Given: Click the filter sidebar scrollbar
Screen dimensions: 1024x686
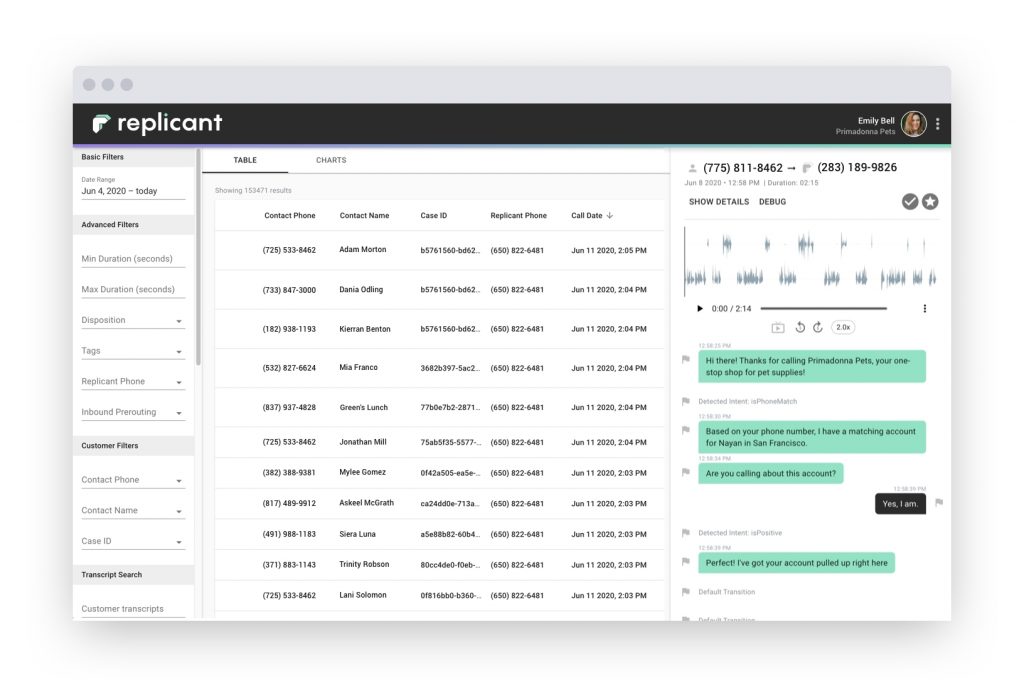Looking at the screenshot, I should 198,258.
